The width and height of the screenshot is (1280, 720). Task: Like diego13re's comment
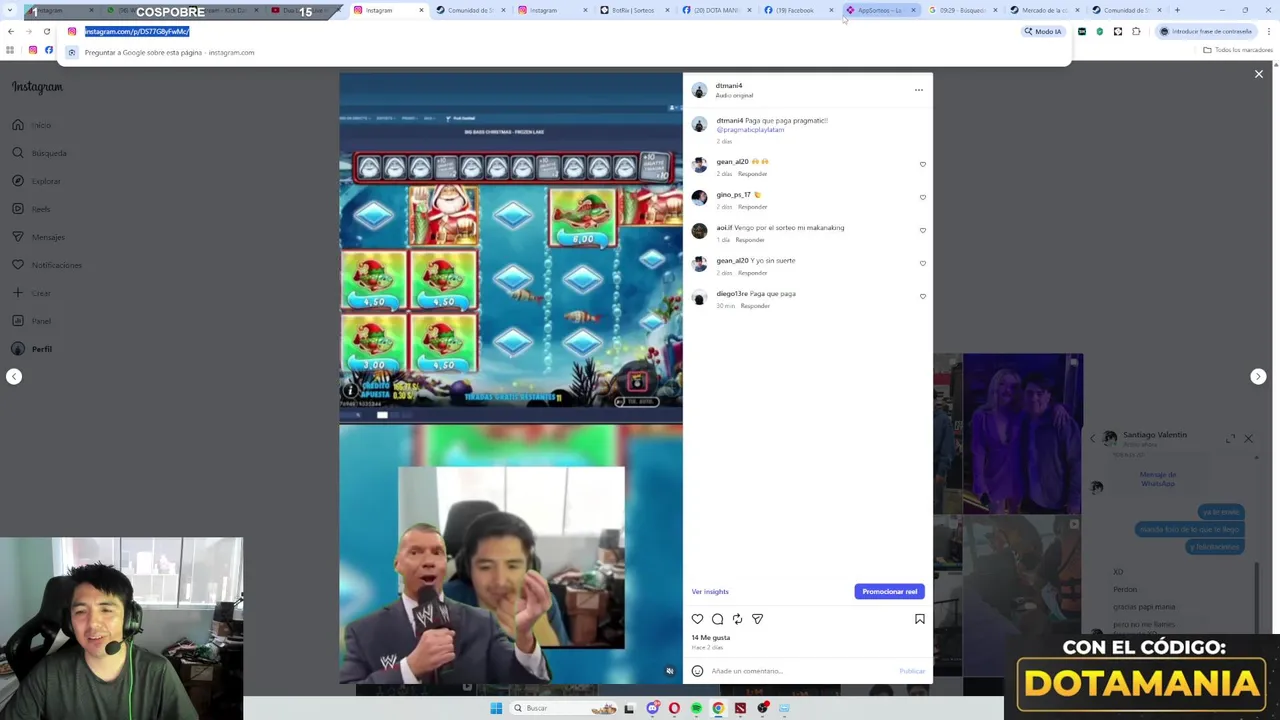point(923,297)
